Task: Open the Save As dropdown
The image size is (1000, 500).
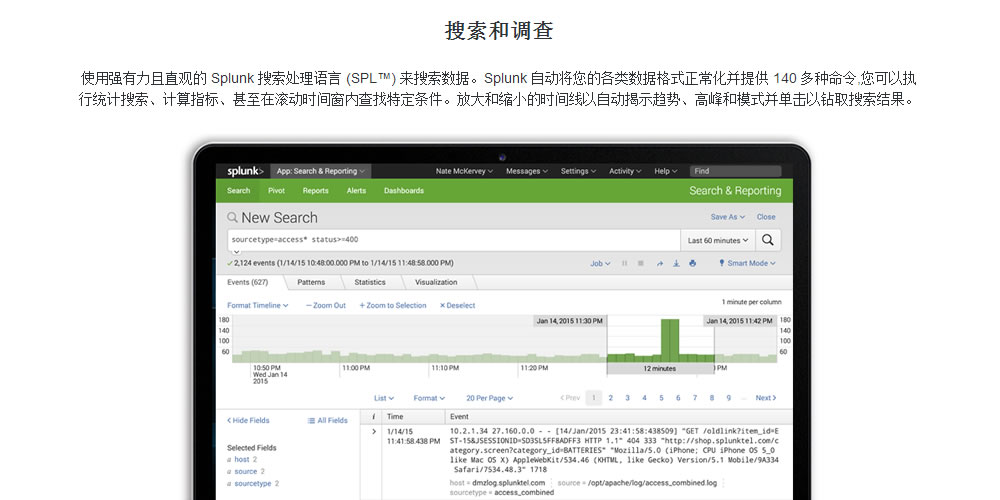Action: (x=728, y=217)
